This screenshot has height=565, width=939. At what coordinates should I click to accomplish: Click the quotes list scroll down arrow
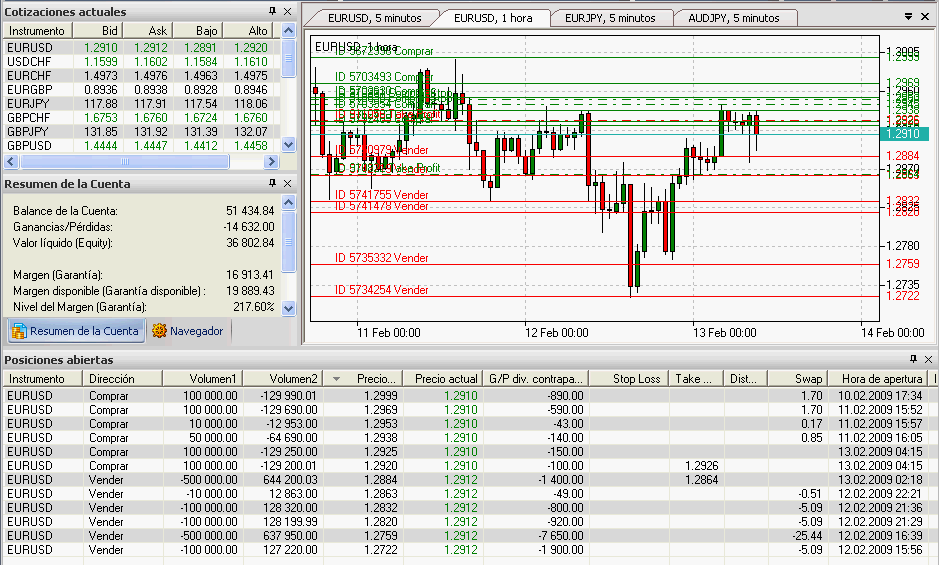(289, 144)
